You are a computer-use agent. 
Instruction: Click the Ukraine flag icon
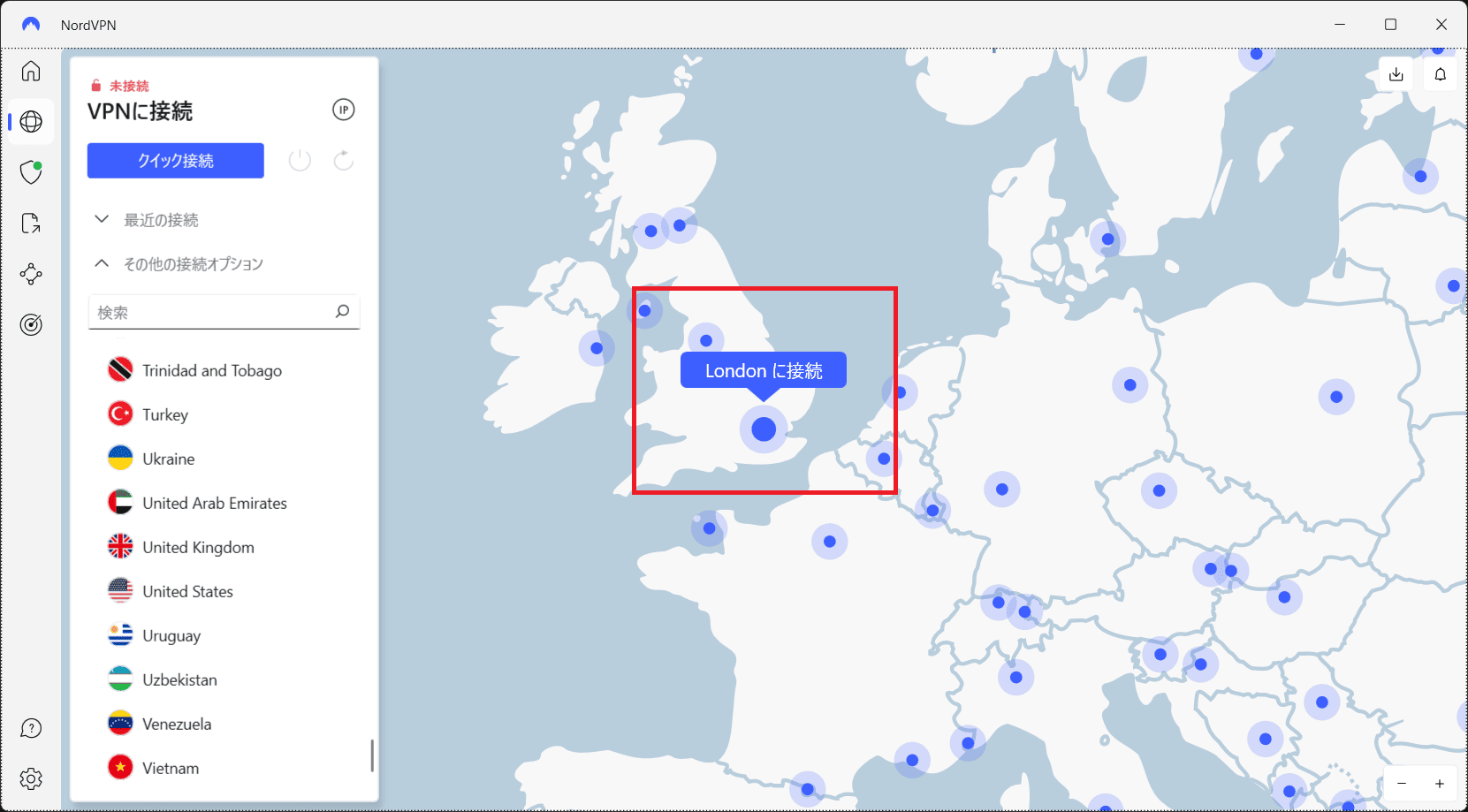120,459
